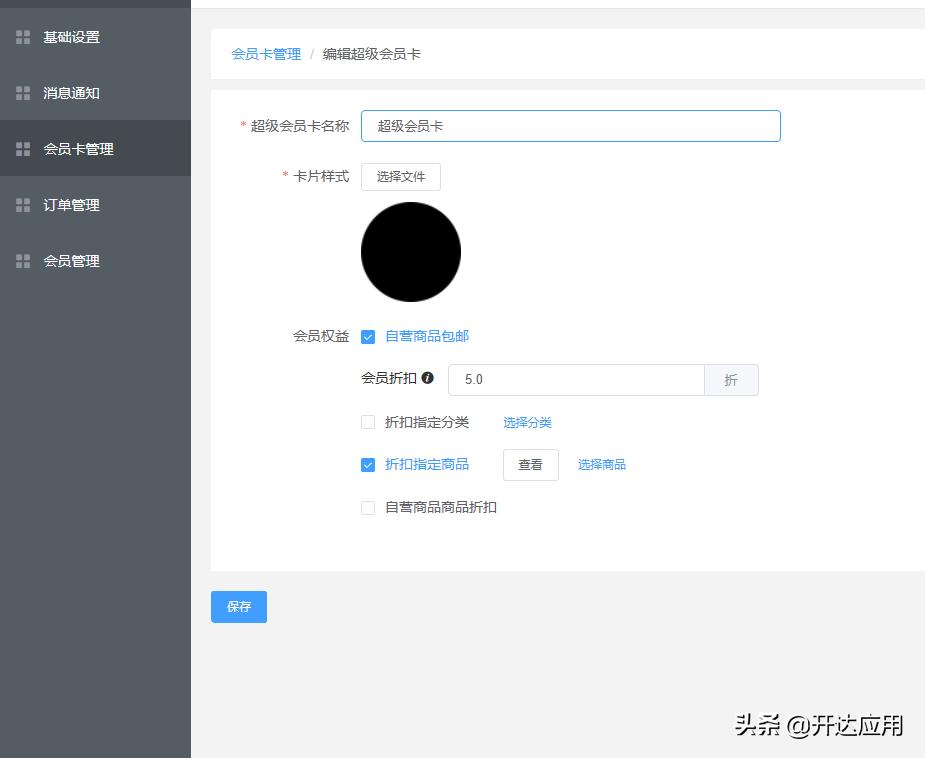
Task: Open the 选择商品 product picker link
Action: coord(601,464)
